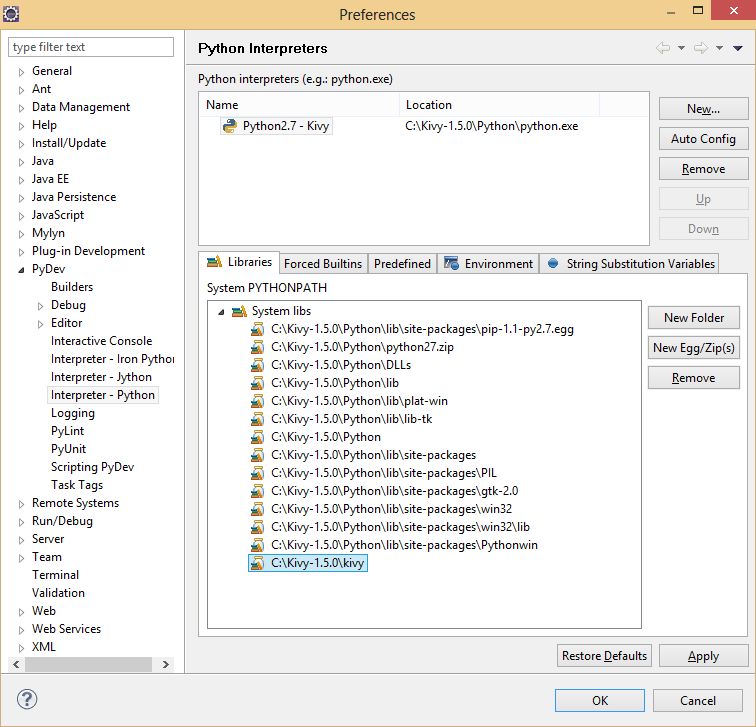
Task: Cancel the Preferences dialog
Action: tap(698, 700)
